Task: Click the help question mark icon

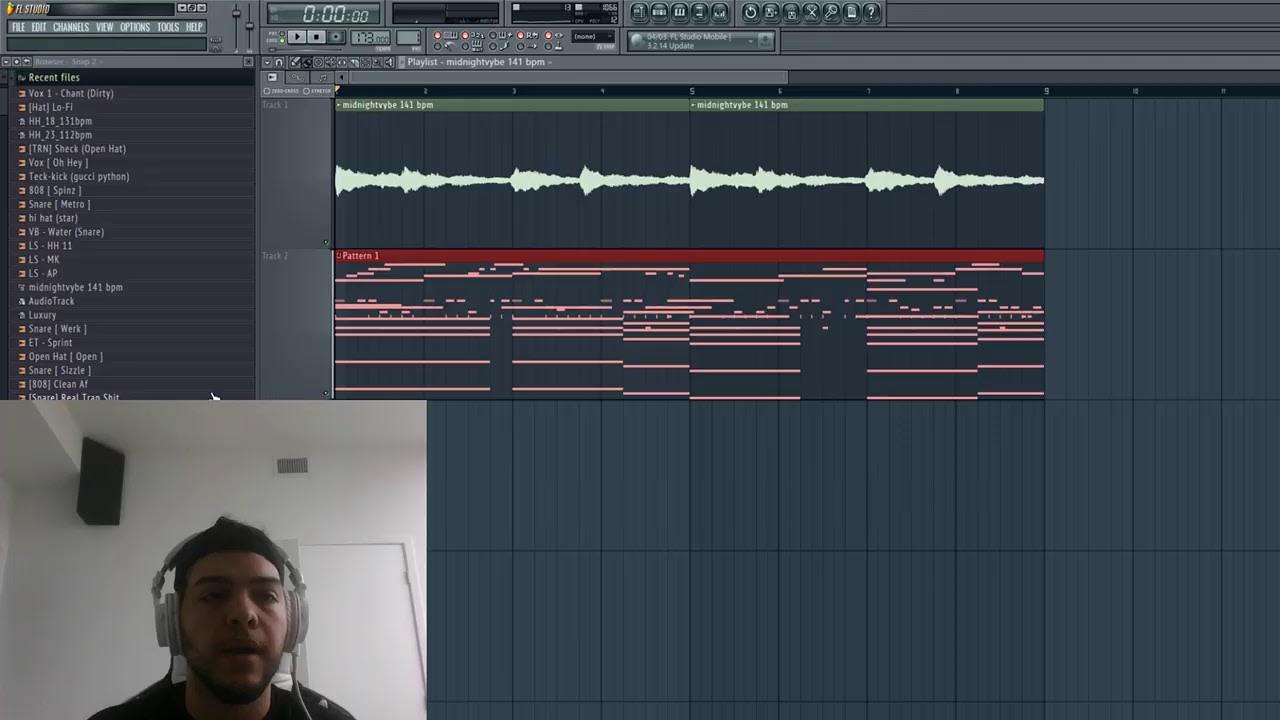Action: point(871,12)
